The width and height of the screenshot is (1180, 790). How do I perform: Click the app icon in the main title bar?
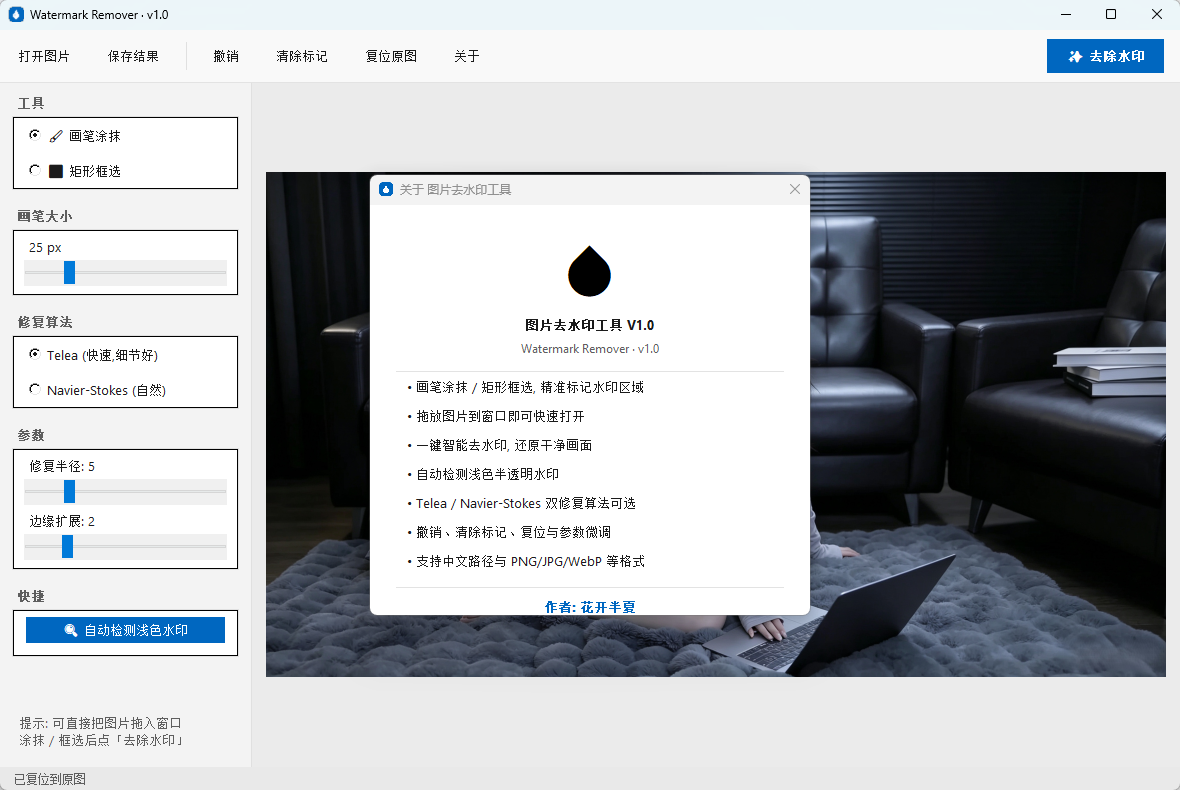pyautogui.click(x=16, y=14)
